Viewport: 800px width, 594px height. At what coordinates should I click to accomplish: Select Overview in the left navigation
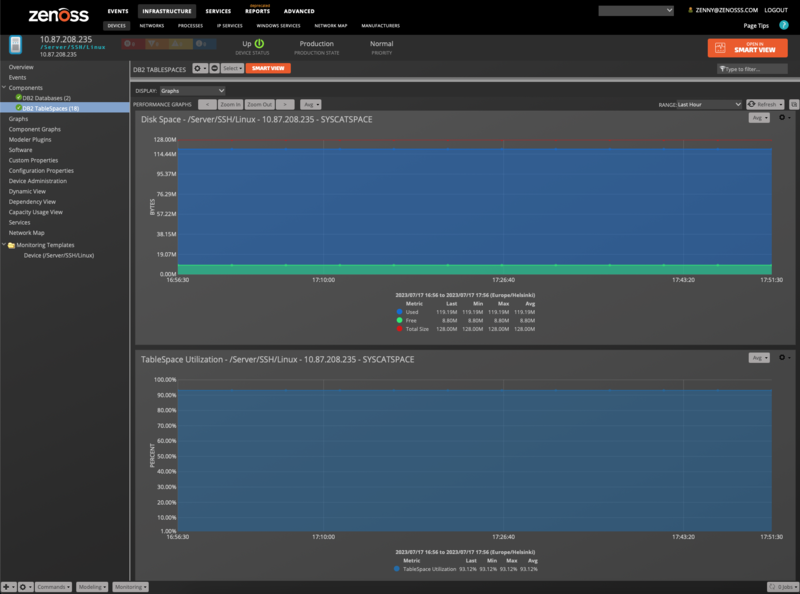(21, 67)
